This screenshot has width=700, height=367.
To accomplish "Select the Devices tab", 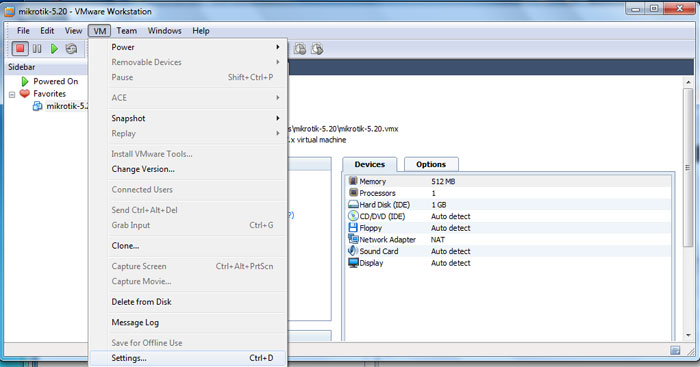I will point(370,164).
